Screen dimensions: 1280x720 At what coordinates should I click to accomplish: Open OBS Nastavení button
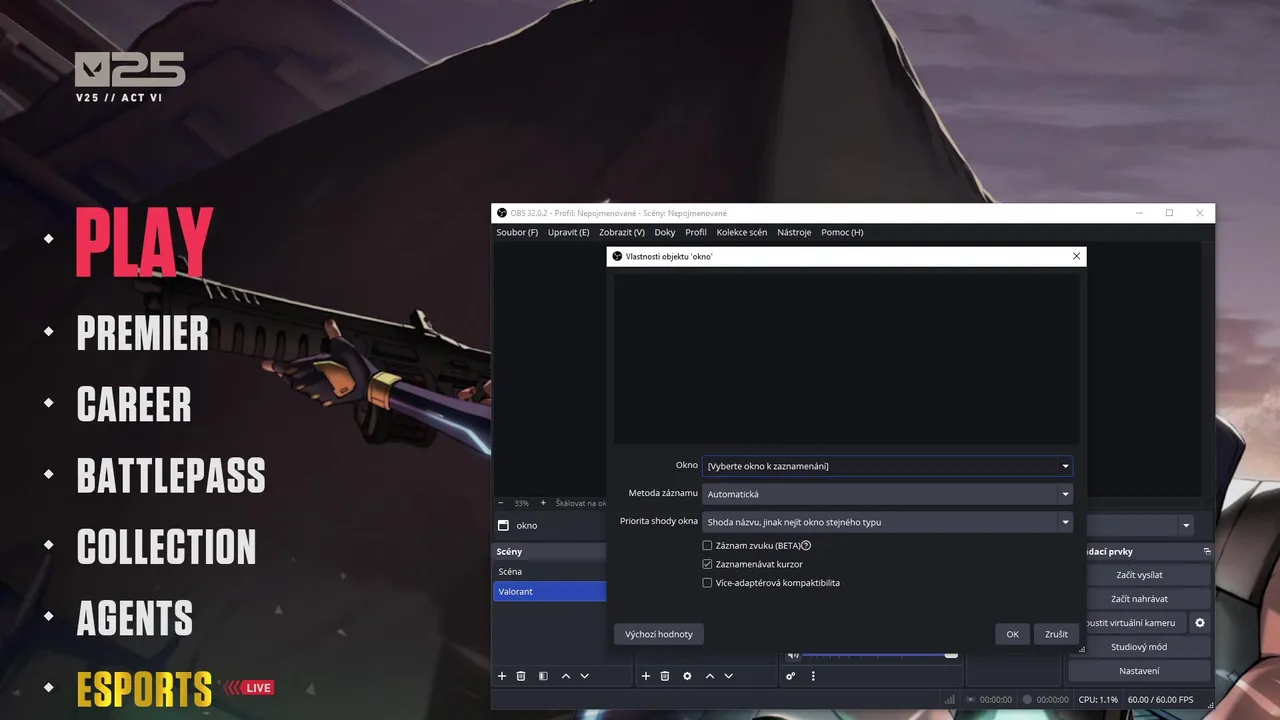pyautogui.click(x=1139, y=671)
